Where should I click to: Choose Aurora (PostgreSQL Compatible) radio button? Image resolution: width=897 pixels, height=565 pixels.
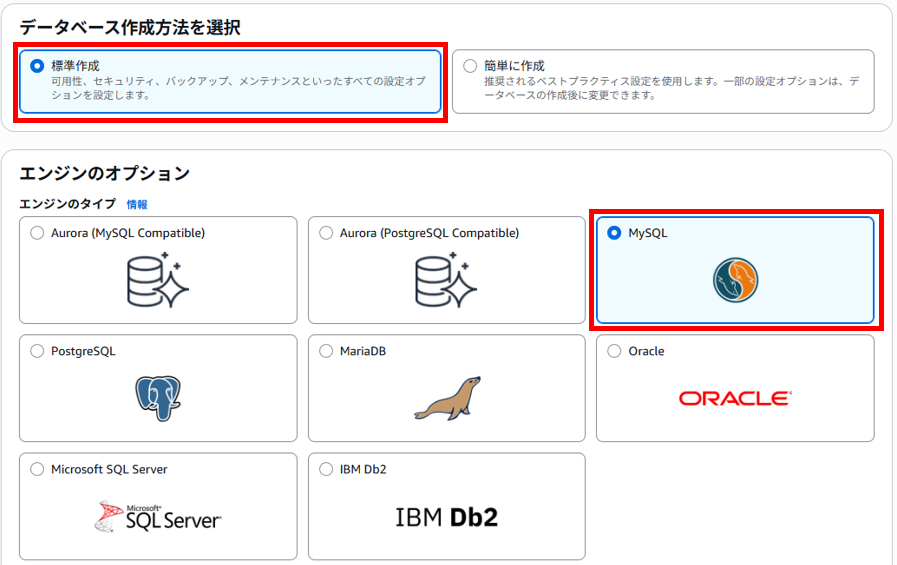[326, 233]
